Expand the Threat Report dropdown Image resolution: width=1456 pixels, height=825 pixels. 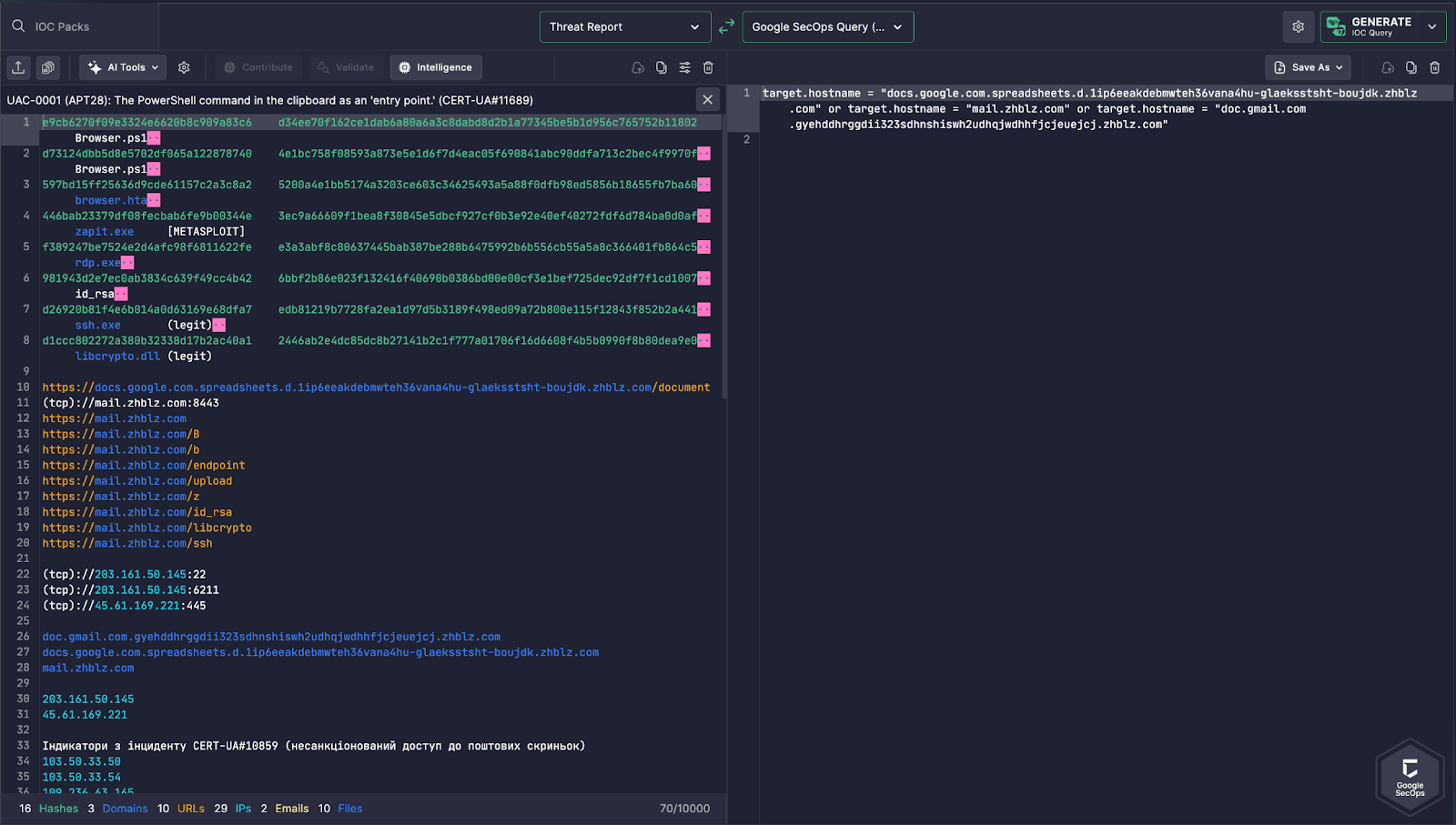[625, 27]
